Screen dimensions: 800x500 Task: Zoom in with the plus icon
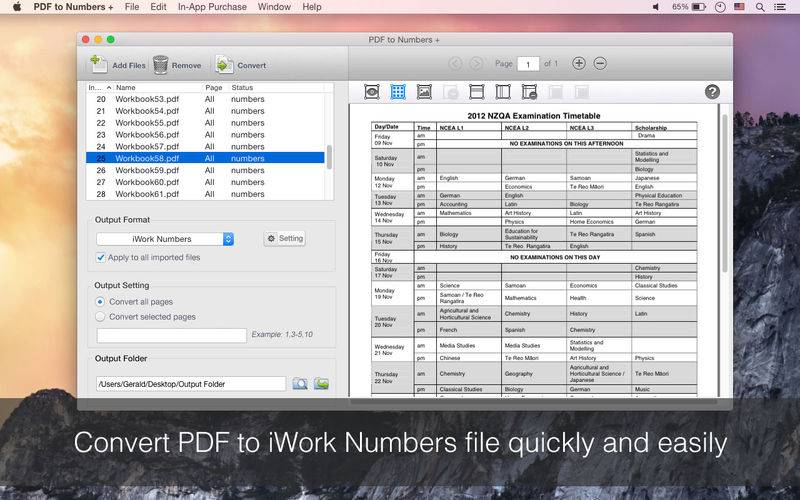579,63
